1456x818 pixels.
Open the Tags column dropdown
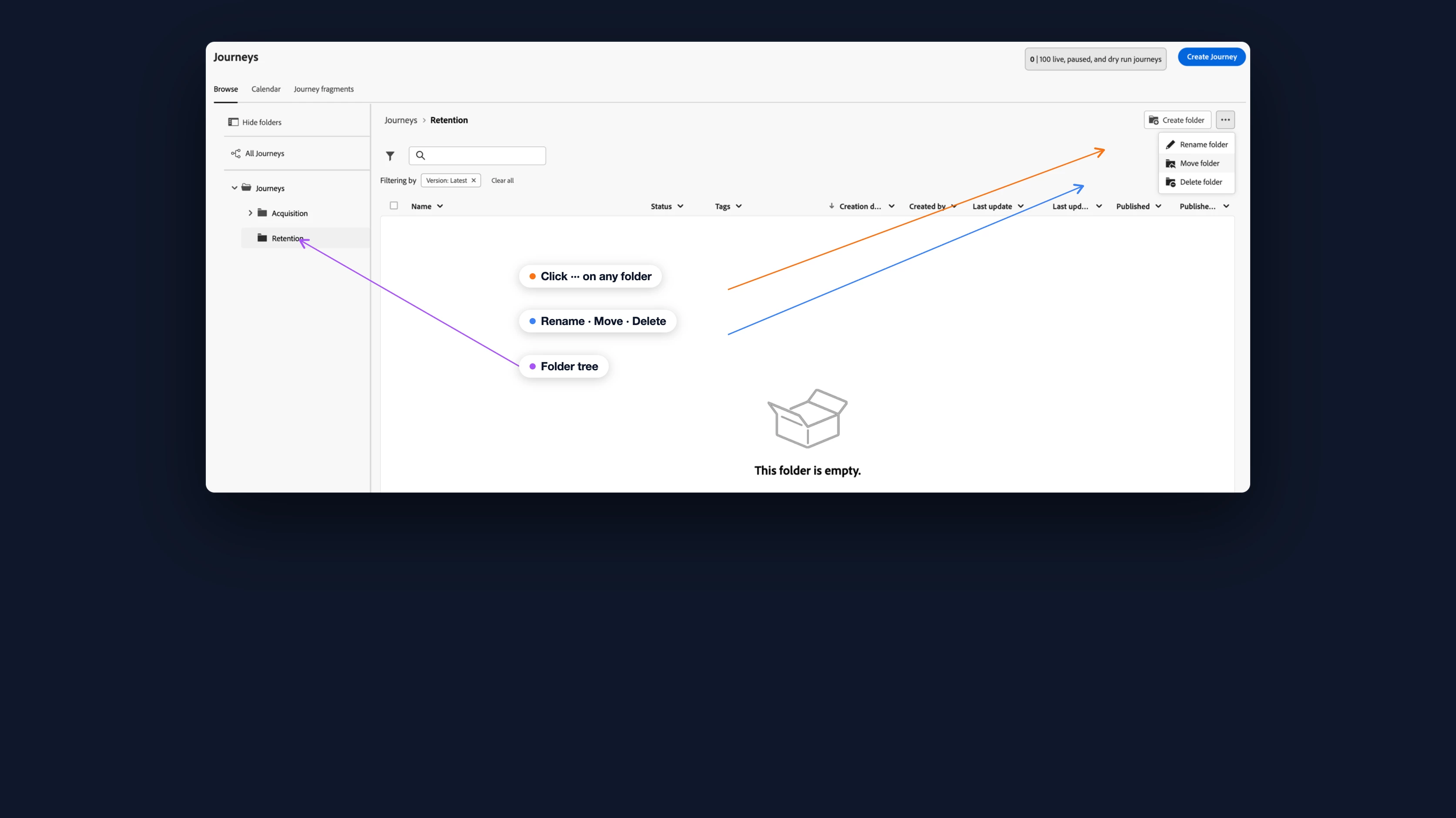[x=739, y=206]
